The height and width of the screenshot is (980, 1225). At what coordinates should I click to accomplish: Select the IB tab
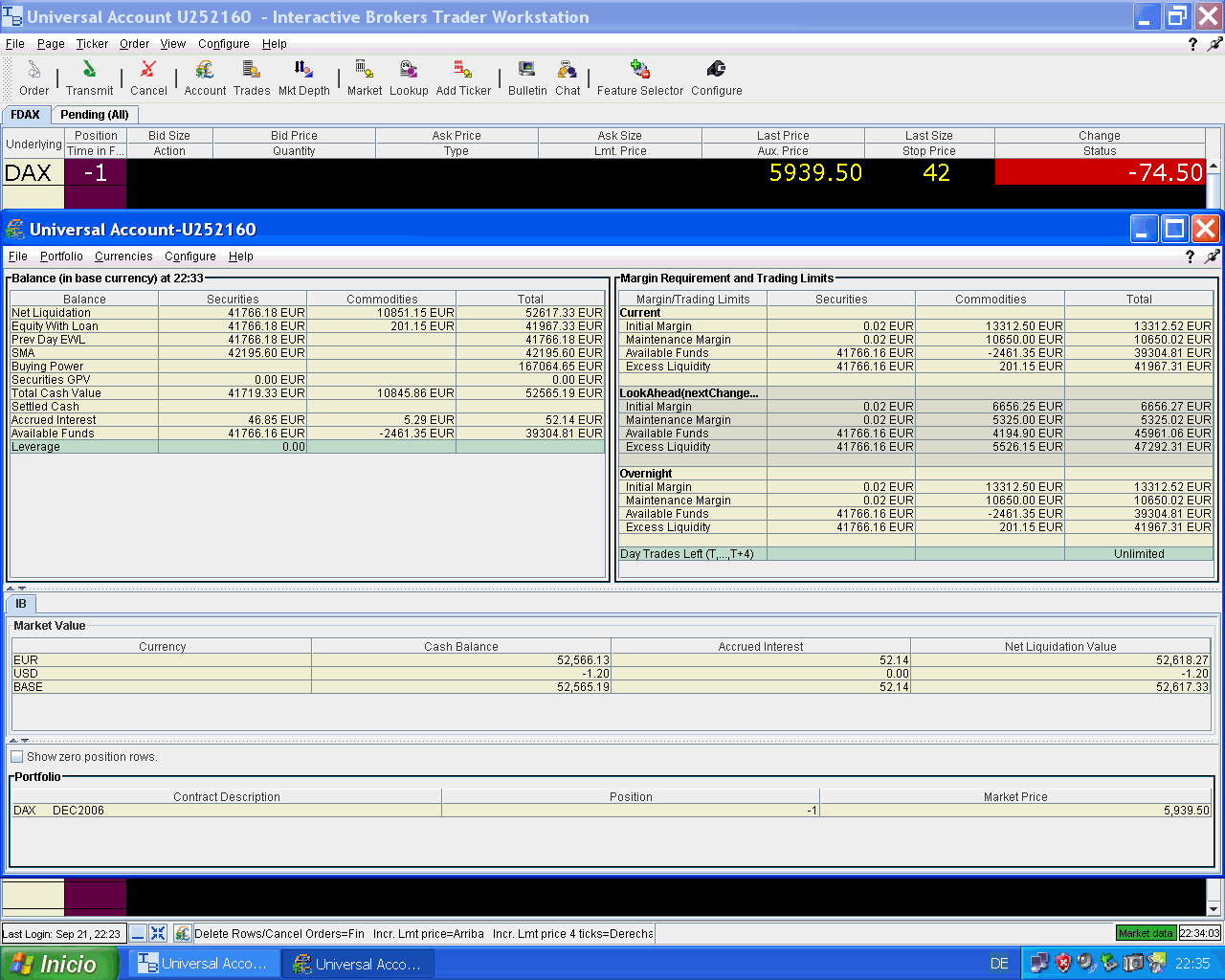click(x=21, y=604)
